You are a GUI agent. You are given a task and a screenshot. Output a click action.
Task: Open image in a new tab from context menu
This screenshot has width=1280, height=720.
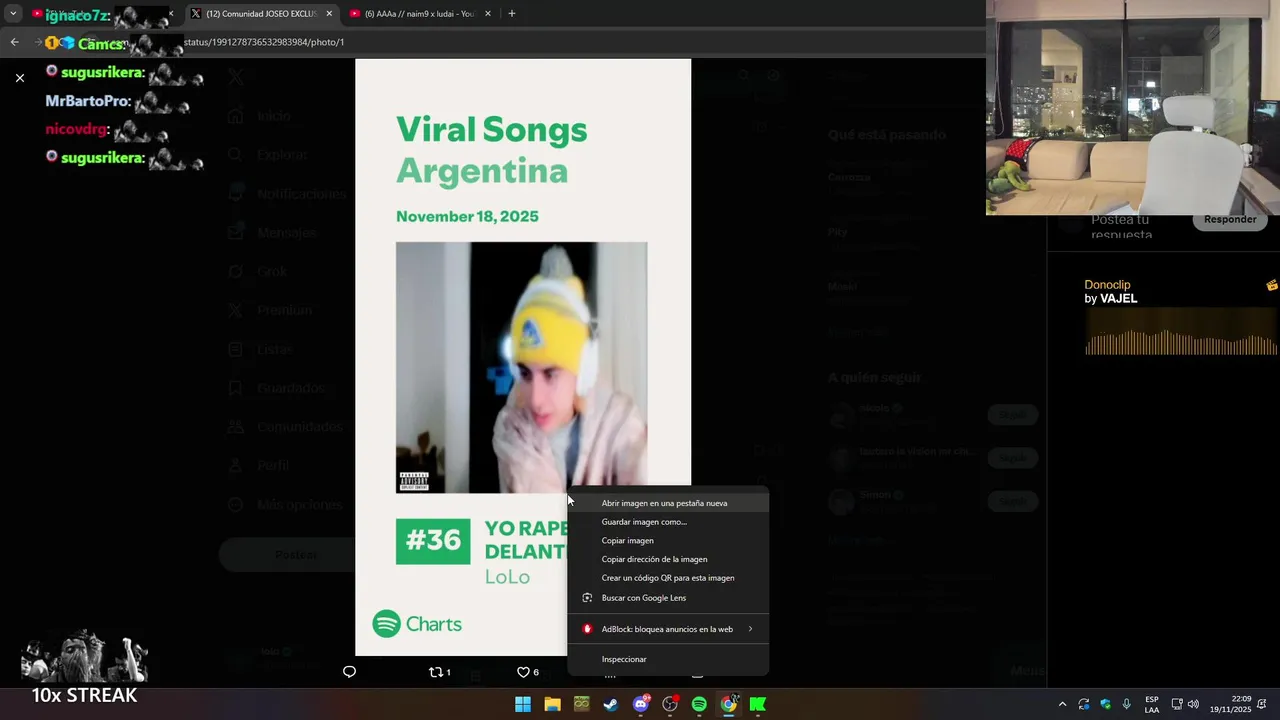tap(668, 503)
